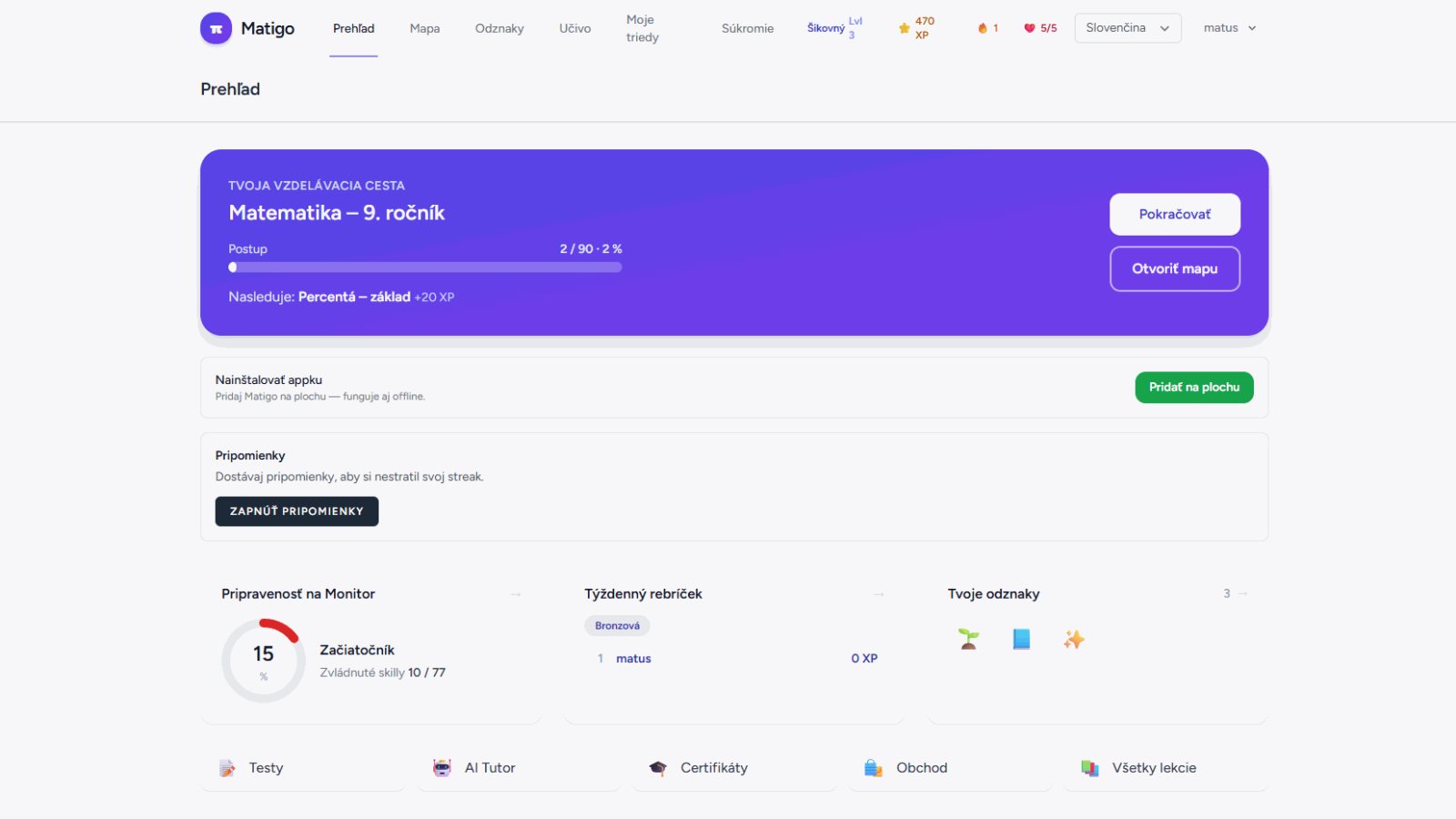Click matus in the leaderboard

633,659
